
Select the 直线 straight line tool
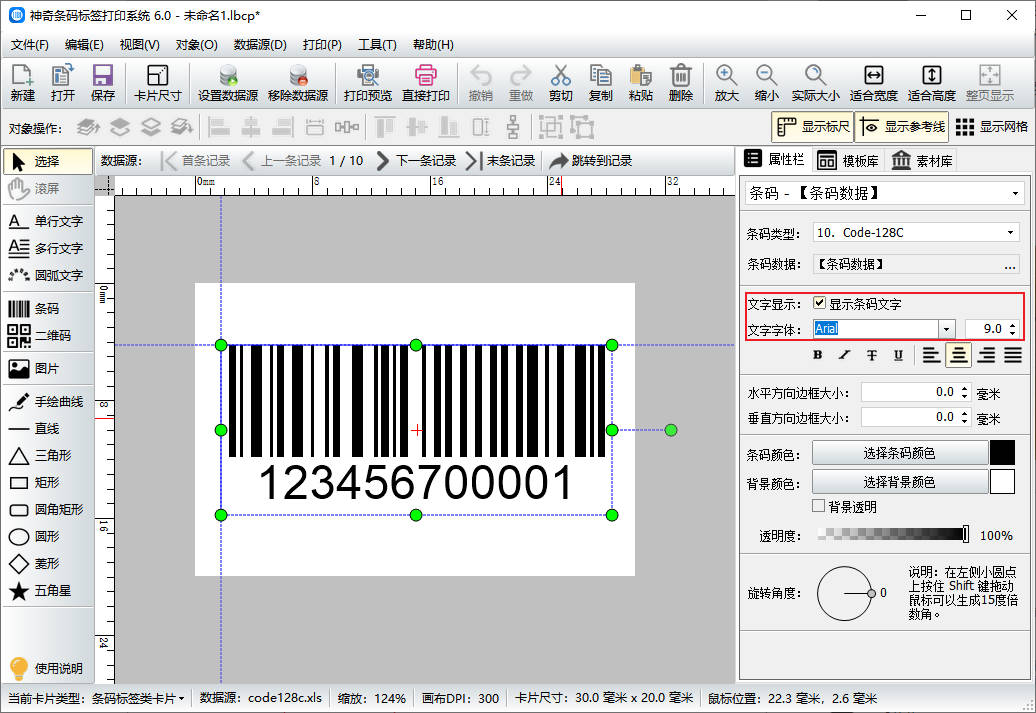click(x=47, y=429)
